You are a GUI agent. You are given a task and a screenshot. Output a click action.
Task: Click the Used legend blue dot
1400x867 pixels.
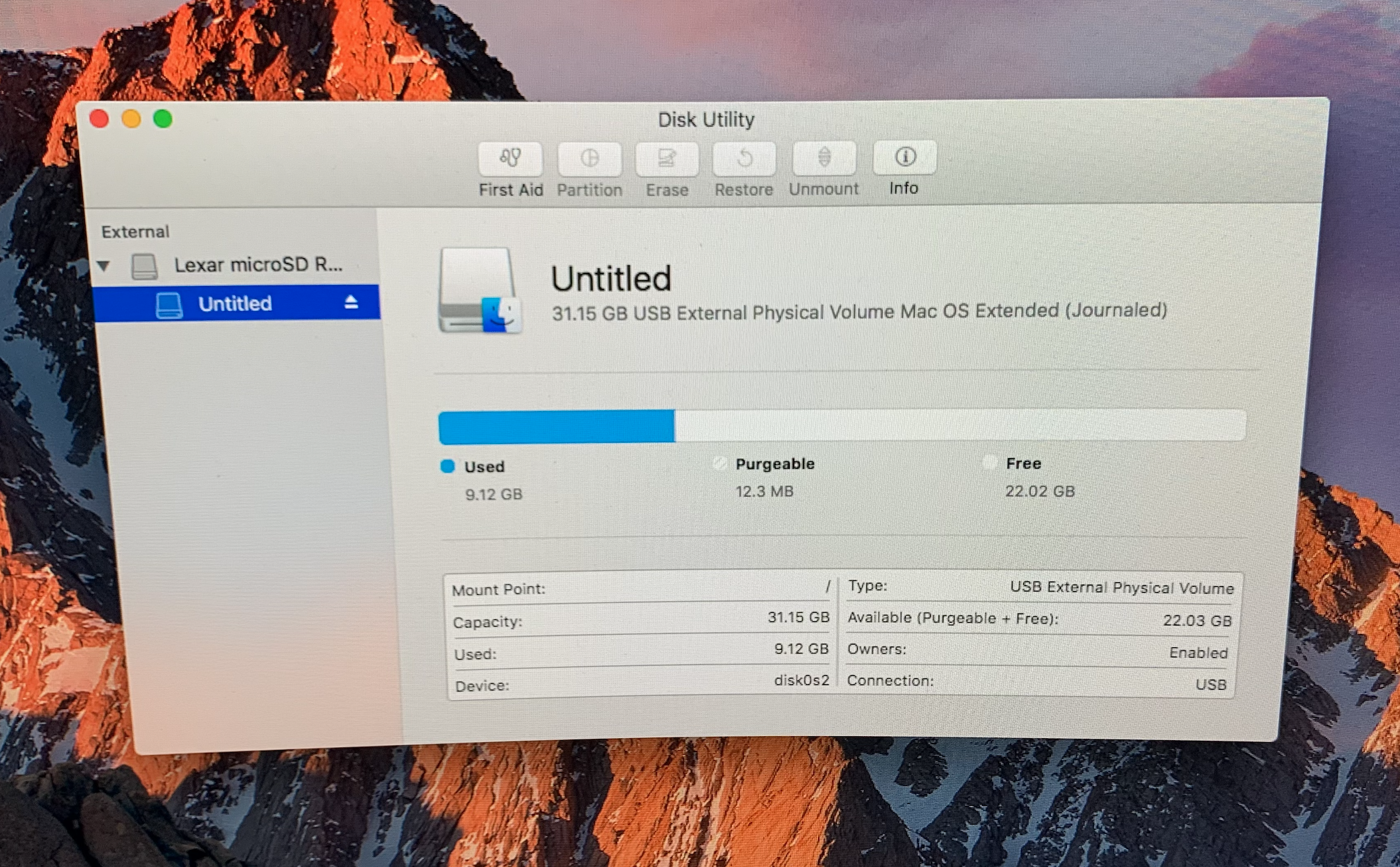[x=448, y=466]
